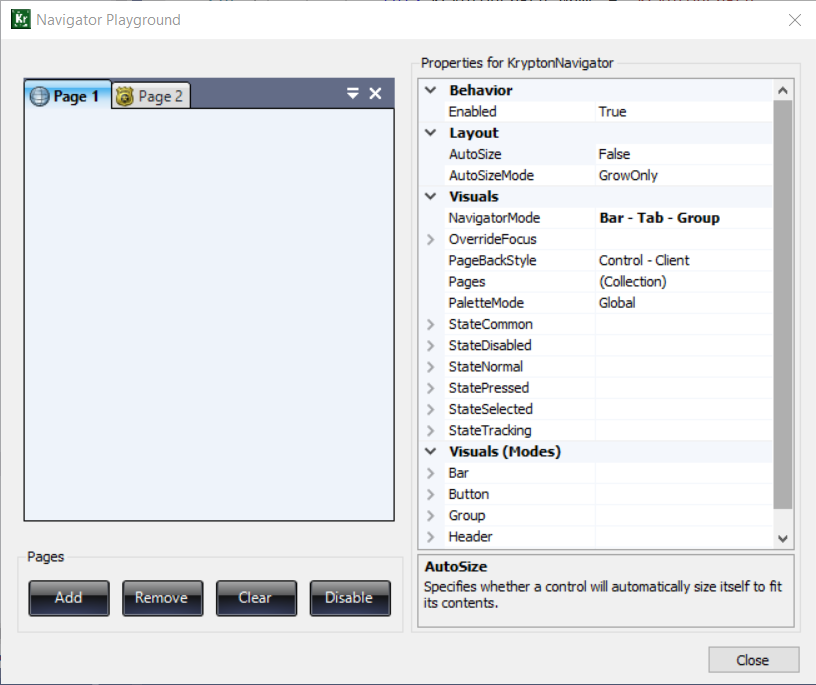Click the globe icon on Page 1 tab

click(40, 96)
